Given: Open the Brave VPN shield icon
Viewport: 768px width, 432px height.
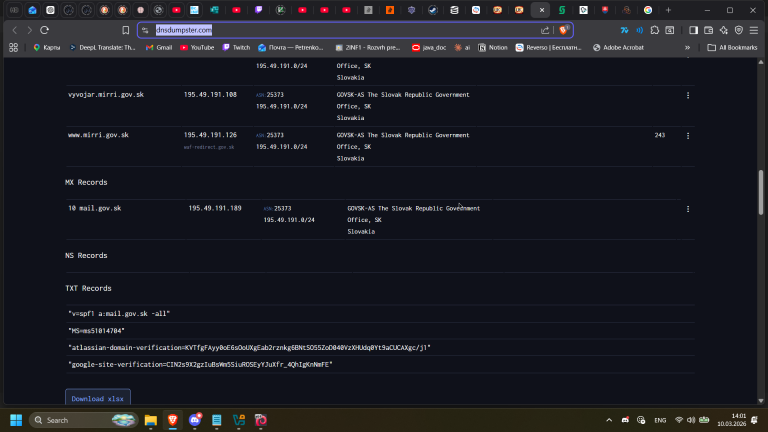Looking at the screenshot, I should point(739,30).
